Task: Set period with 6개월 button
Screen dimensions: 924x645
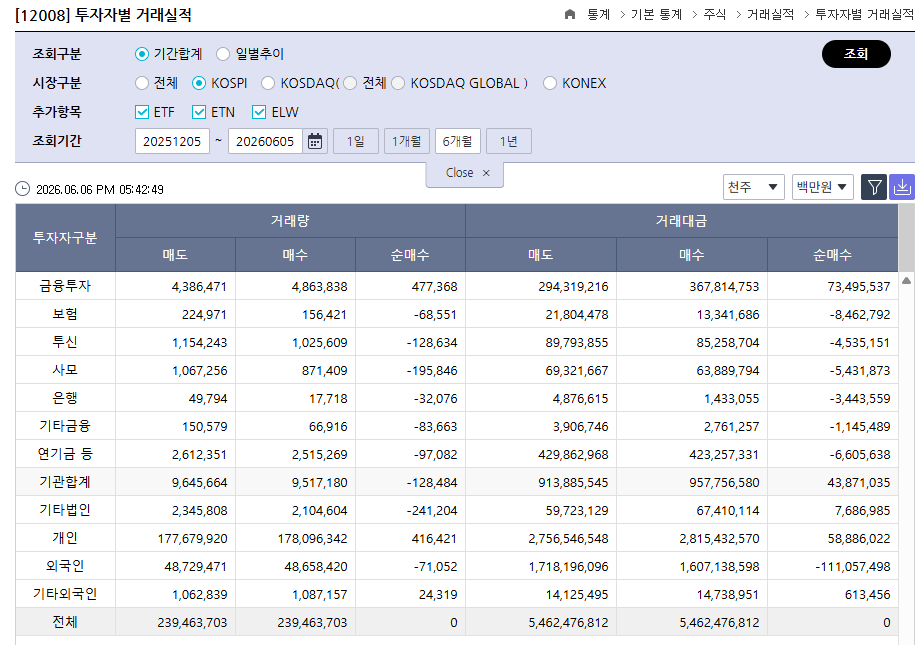Action: click(457, 141)
